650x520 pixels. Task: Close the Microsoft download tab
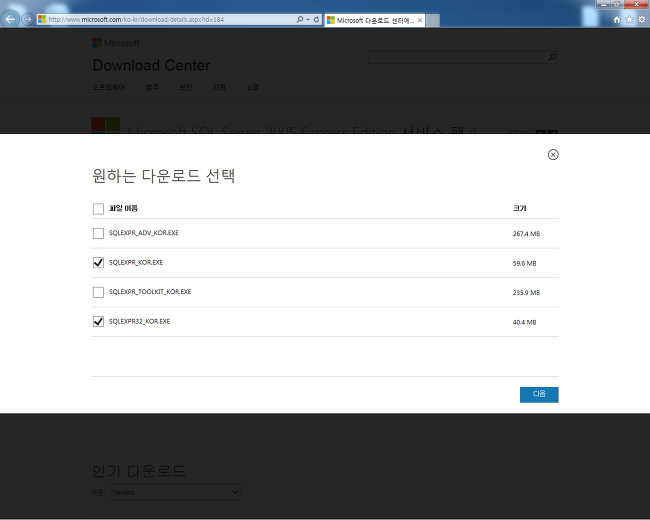point(420,20)
